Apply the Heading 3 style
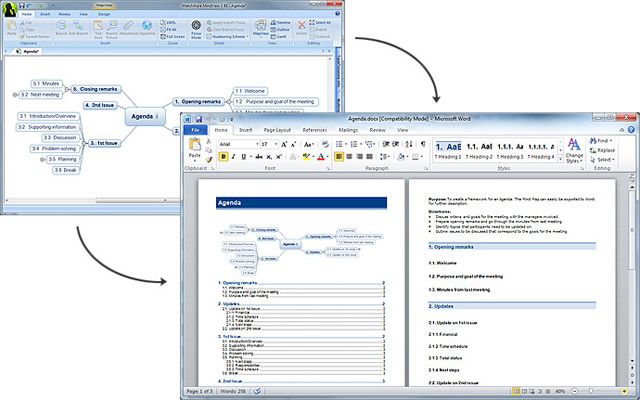640x400 pixels. point(510,150)
